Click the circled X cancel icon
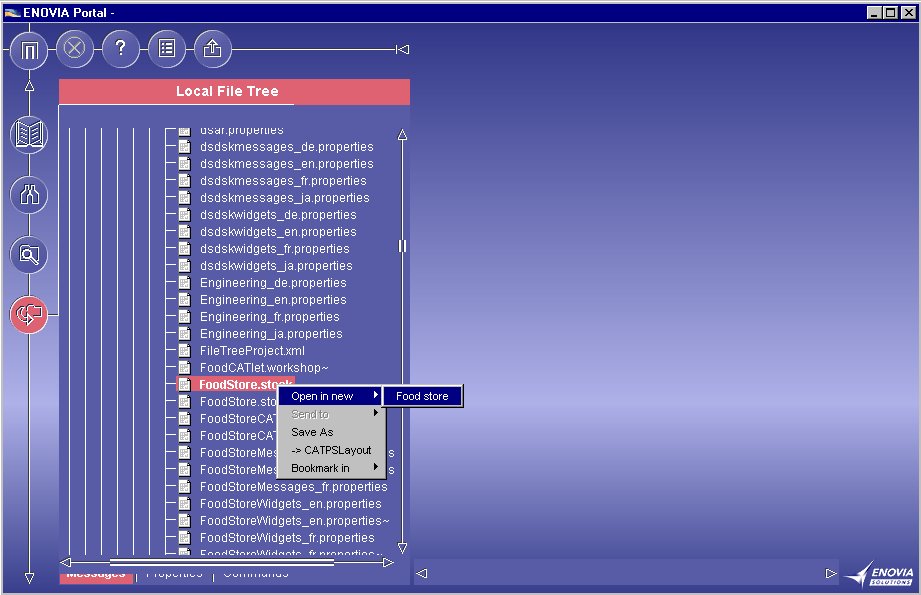 tap(75, 48)
